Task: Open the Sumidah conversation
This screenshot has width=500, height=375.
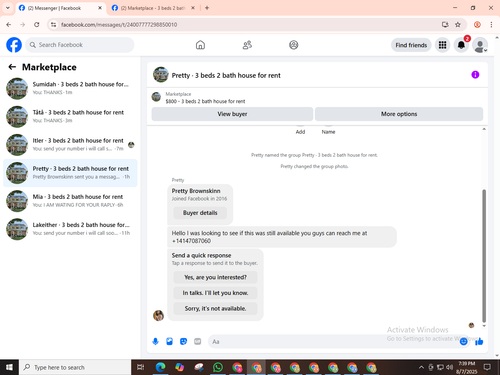Action: click(70, 88)
